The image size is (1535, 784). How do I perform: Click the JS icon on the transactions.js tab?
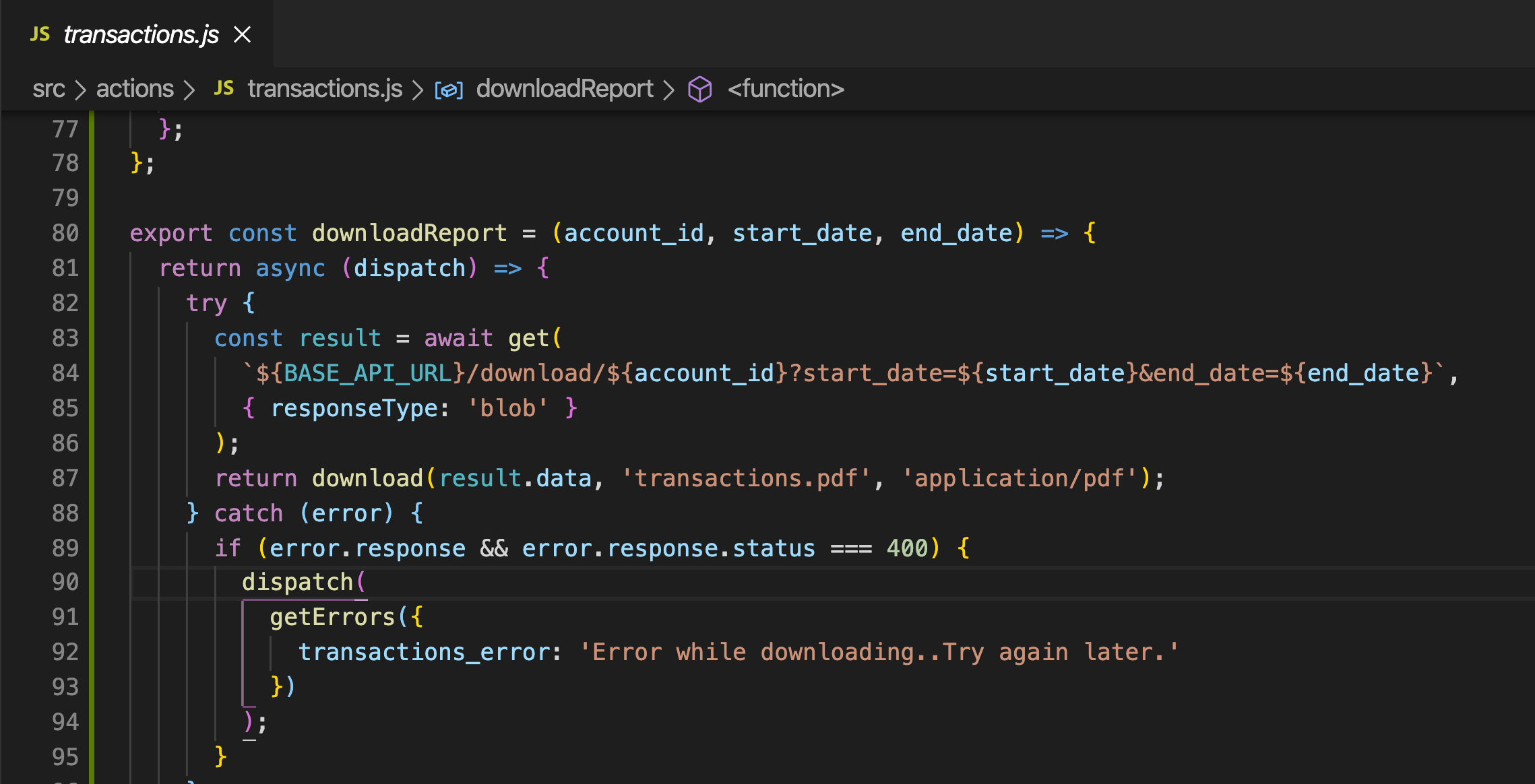click(40, 34)
